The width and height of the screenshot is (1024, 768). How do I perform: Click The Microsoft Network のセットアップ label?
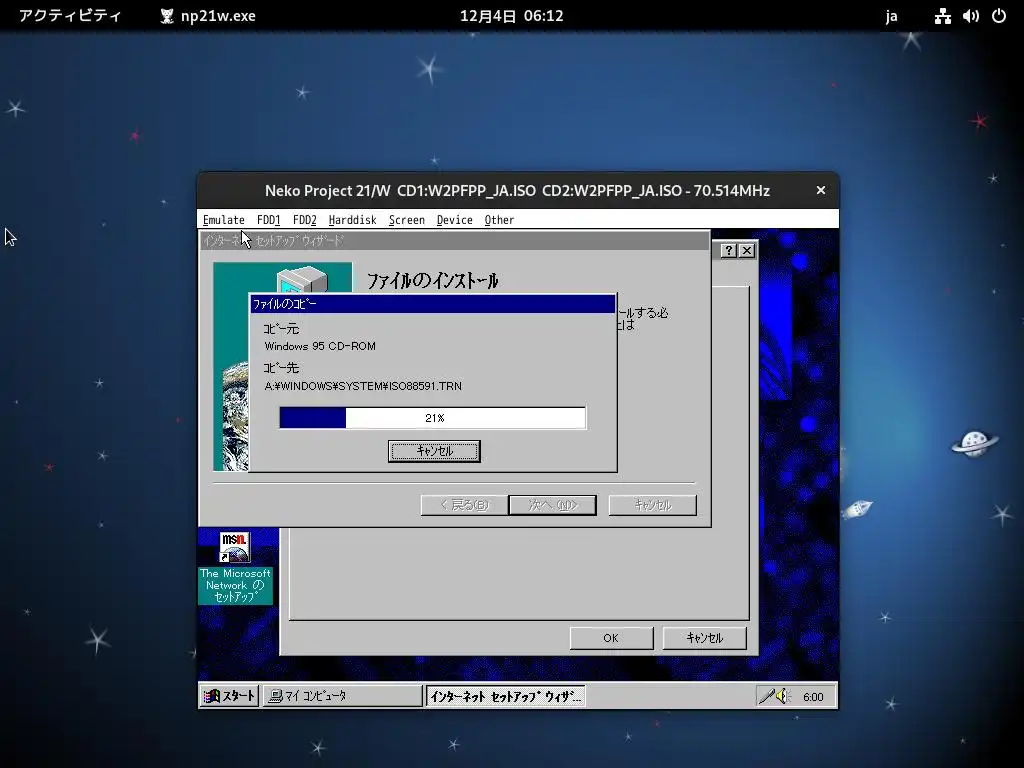235,585
